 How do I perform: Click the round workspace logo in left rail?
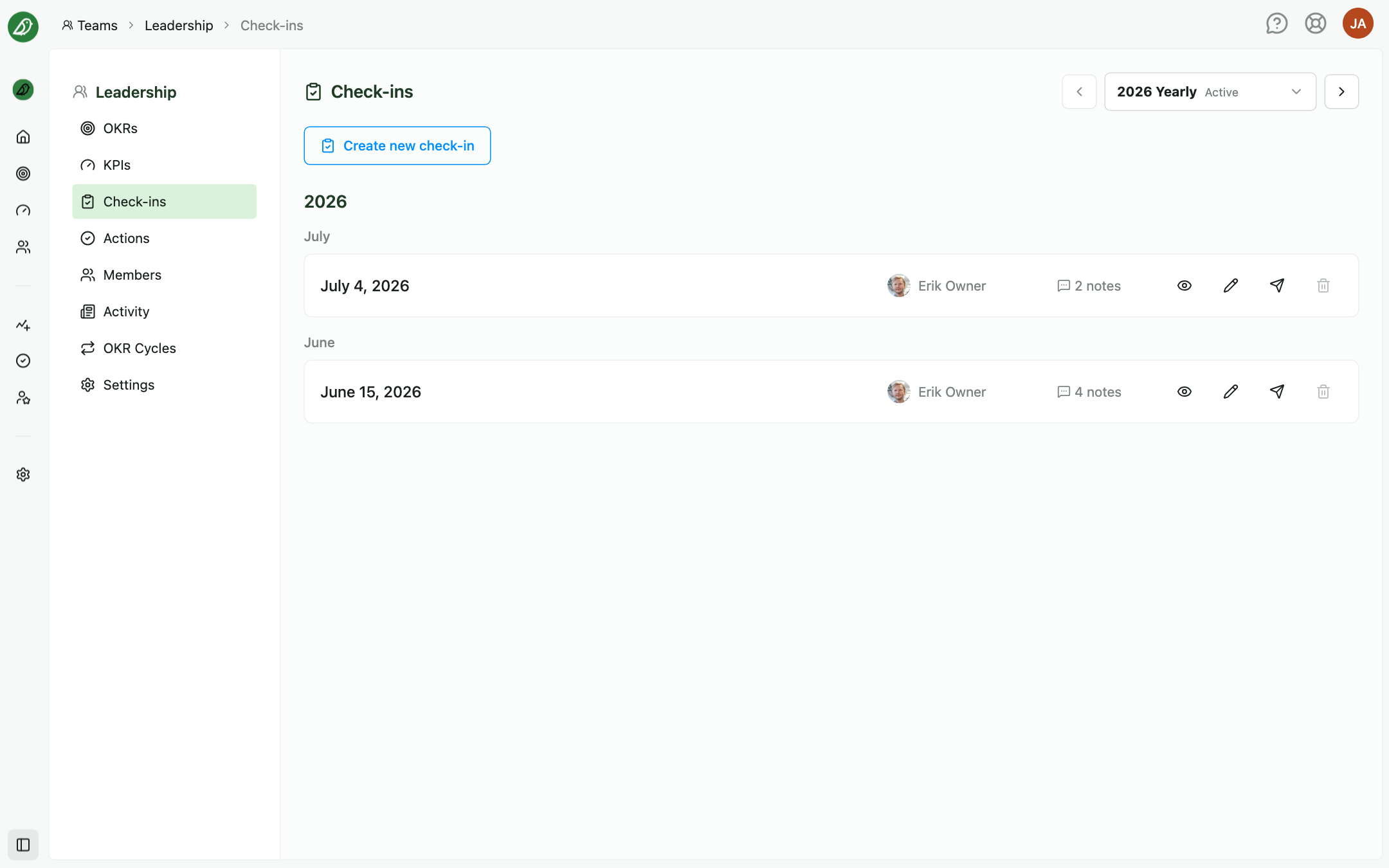tap(23, 89)
